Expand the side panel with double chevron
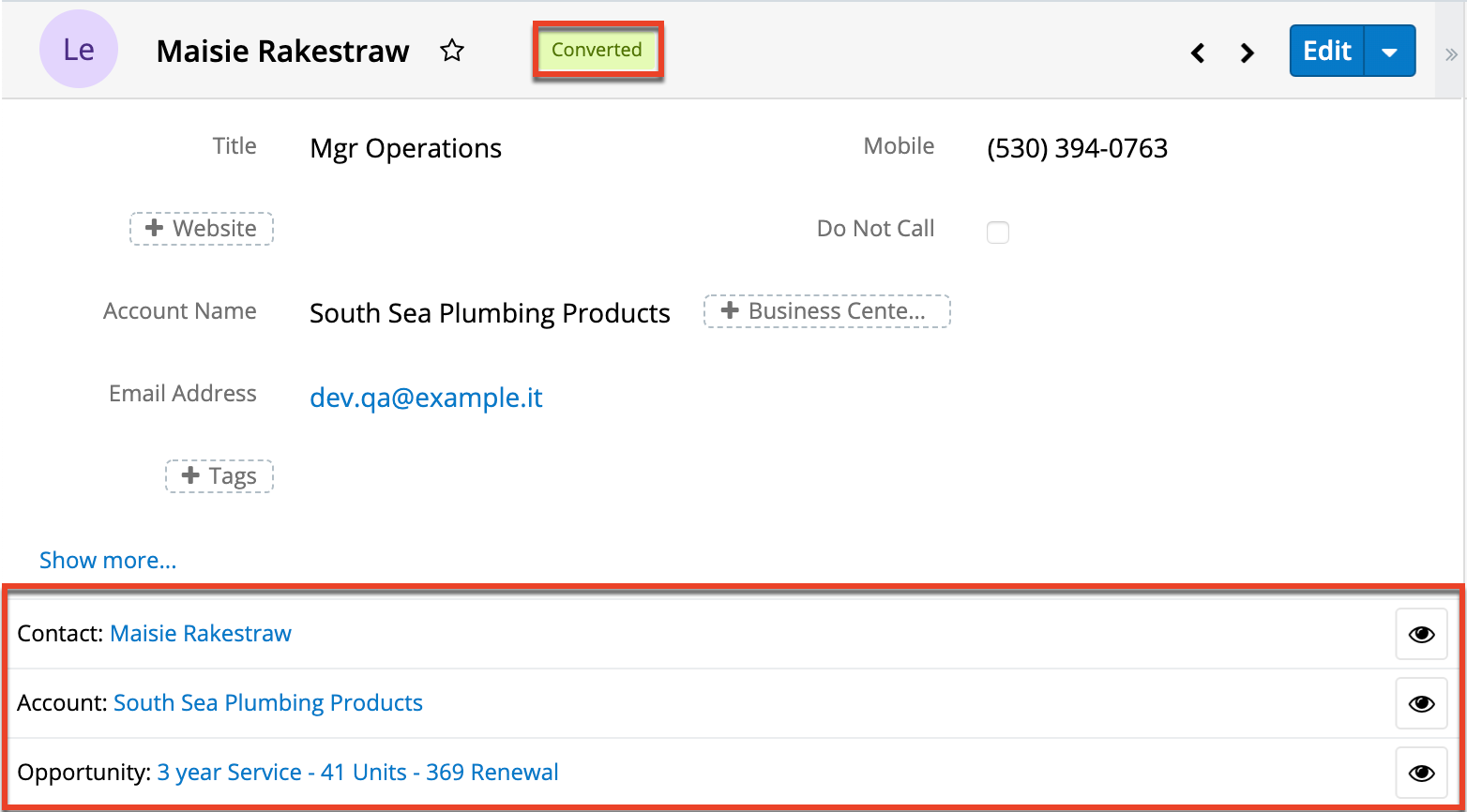 click(x=1451, y=54)
